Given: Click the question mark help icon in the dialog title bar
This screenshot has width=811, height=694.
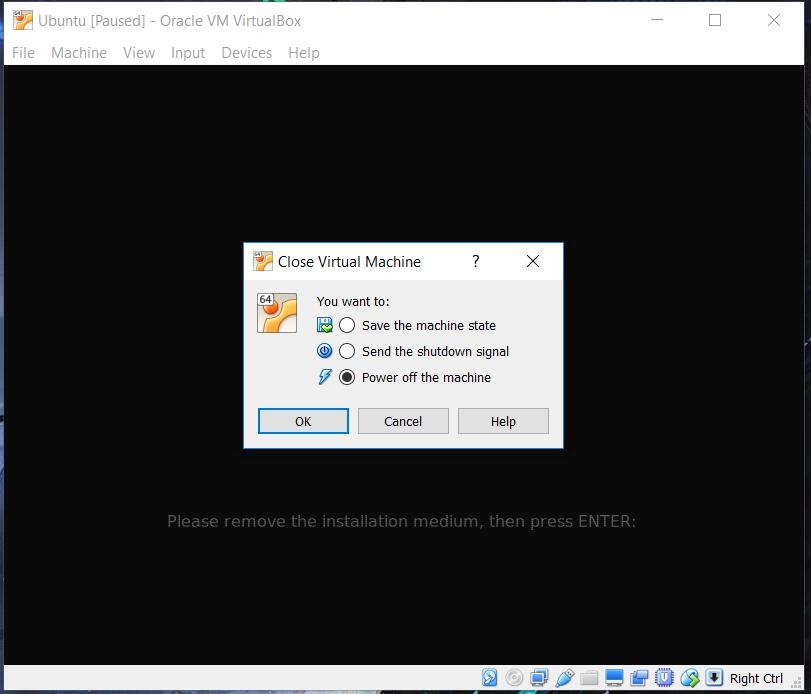Looking at the screenshot, I should coord(476,261).
